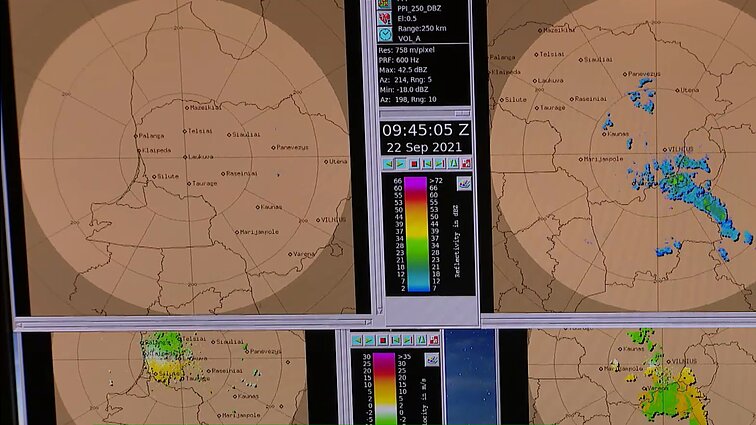Click the sweep mode icon in velocity controls
The height and width of the screenshot is (425, 756).
pyautogui.click(x=421, y=341)
